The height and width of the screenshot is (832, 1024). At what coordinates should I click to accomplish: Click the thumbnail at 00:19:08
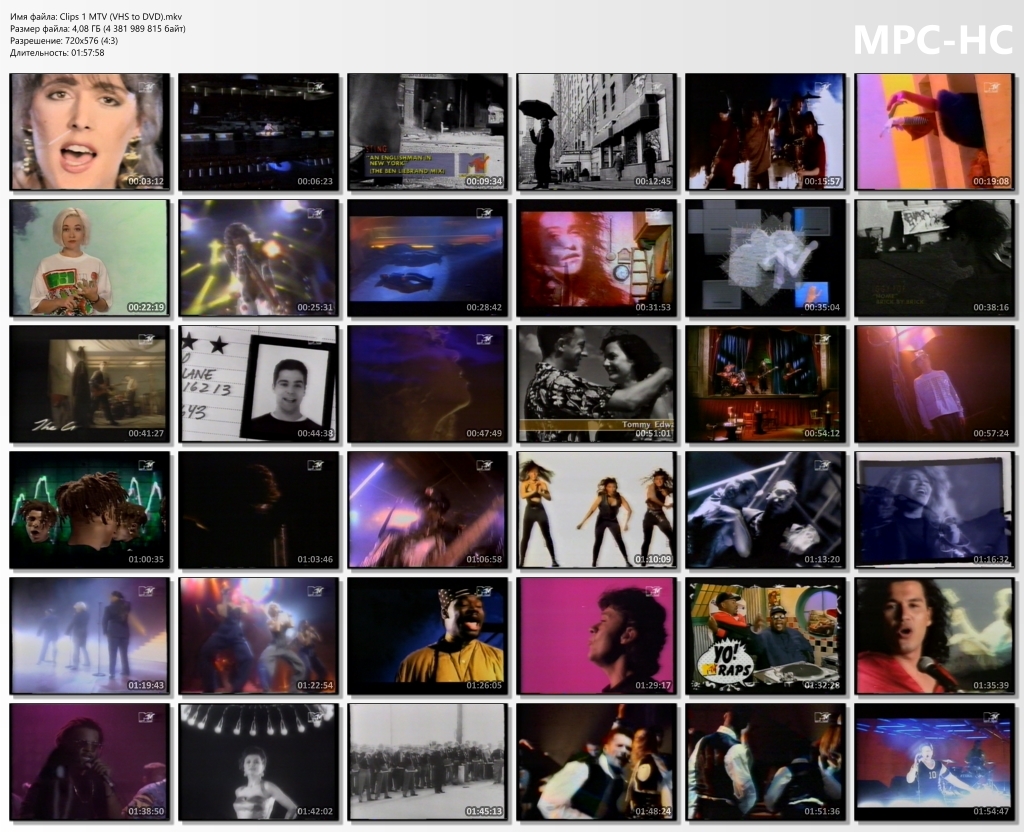coord(935,132)
